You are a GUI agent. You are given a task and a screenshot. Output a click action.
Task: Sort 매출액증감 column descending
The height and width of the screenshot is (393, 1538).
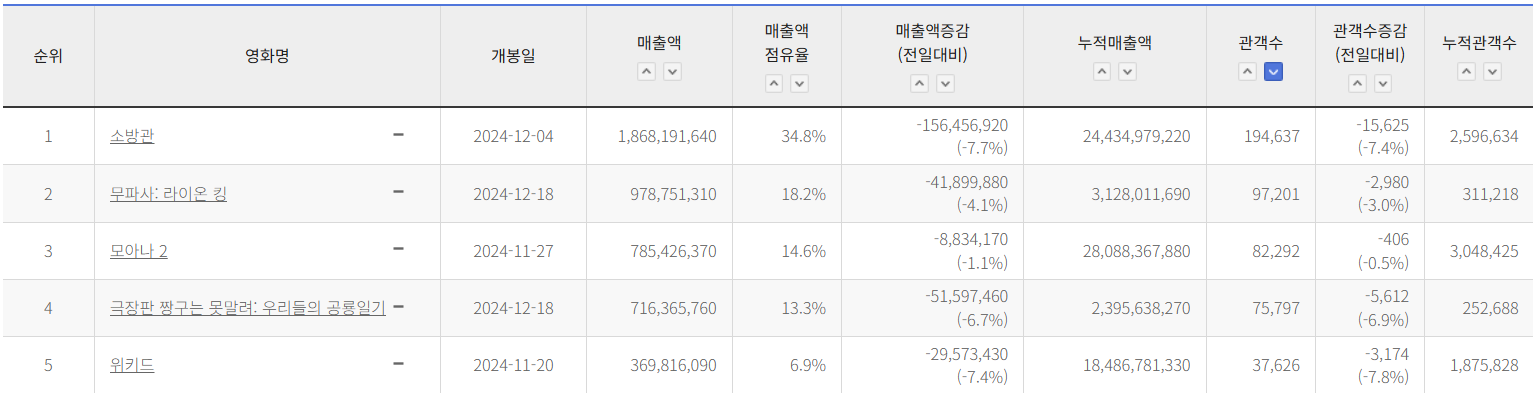(x=945, y=84)
